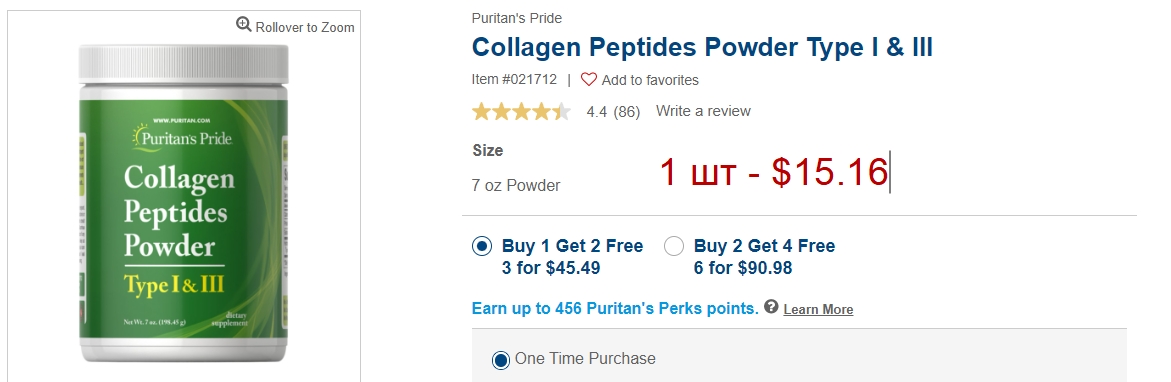The image size is (1171, 382).
Task: Select the Buy 2 Get 4 Free option
Action: click(x=674, y=246)
